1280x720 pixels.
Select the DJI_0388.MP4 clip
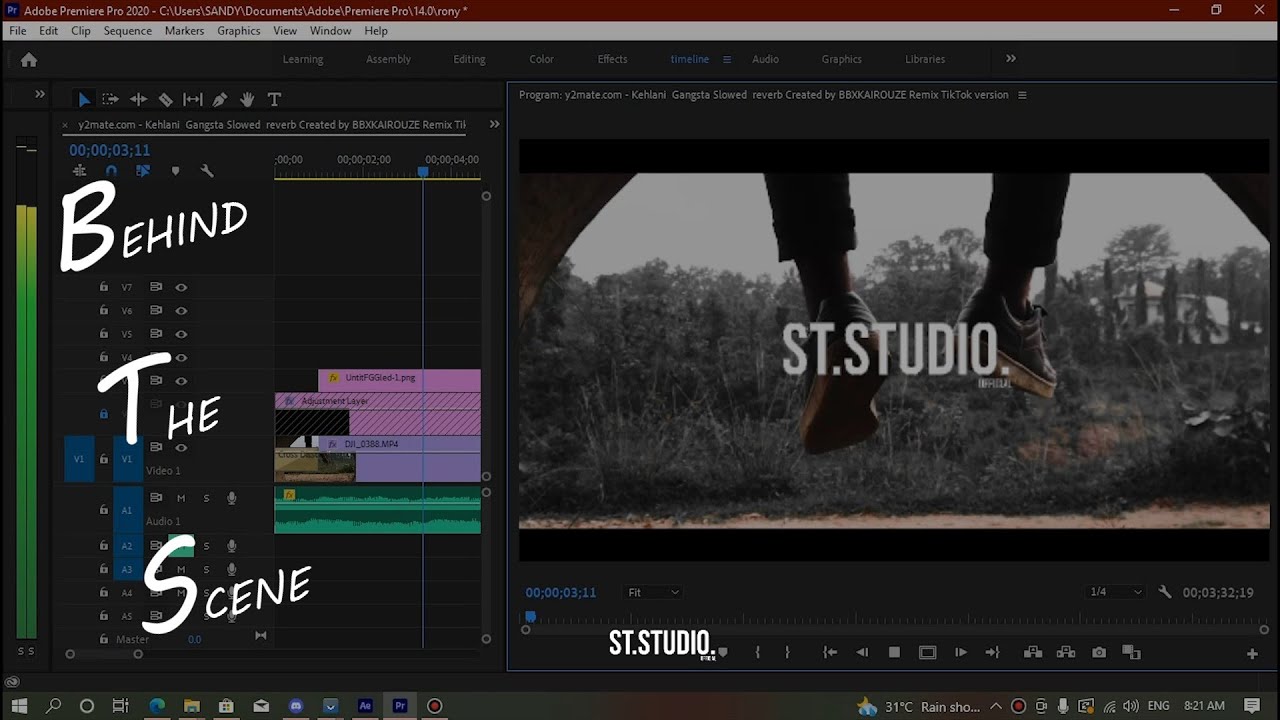point(402,459)
